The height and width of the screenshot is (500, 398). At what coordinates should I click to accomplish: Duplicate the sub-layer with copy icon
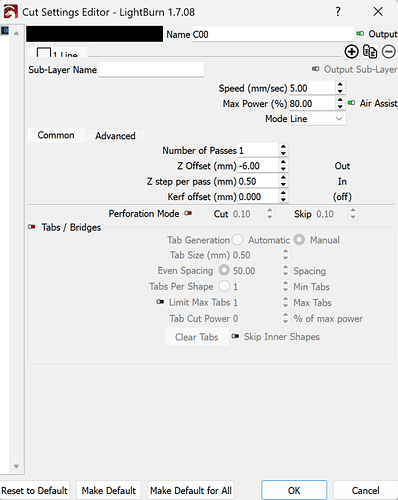[370, 52]
